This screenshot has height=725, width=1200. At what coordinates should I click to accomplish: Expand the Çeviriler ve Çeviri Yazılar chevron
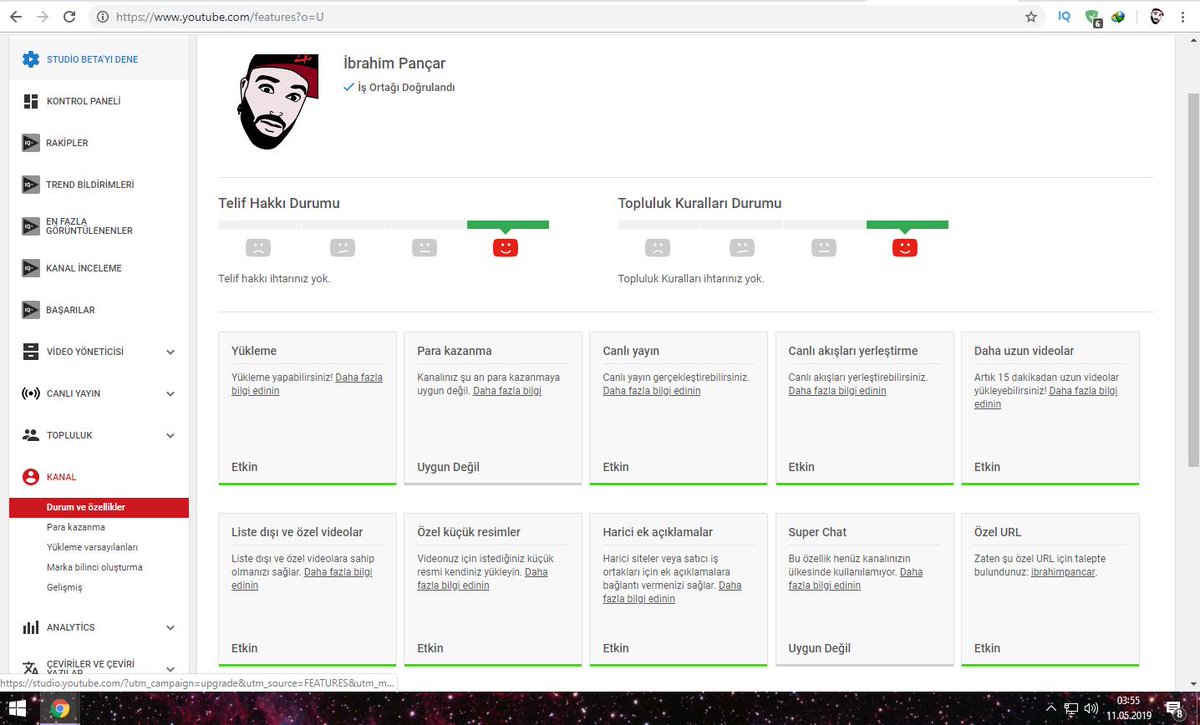[170, 667]
